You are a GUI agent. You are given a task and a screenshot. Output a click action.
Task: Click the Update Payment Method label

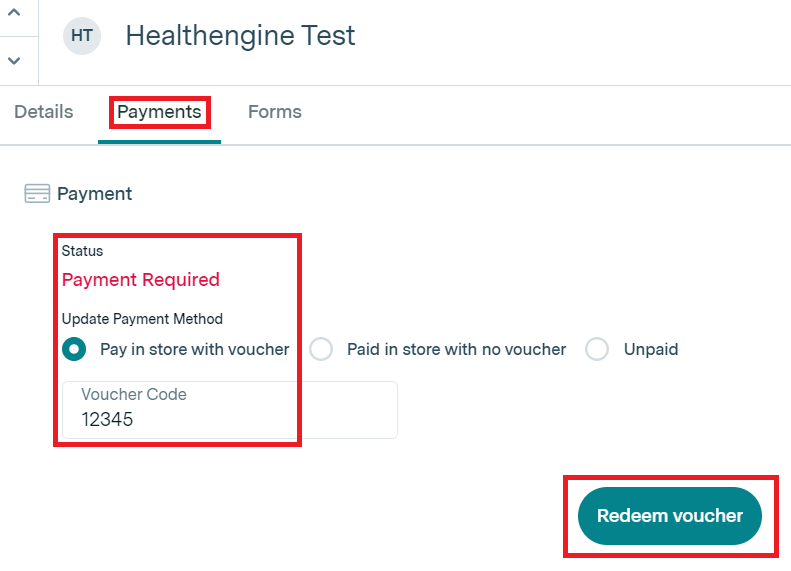(142, 319)
